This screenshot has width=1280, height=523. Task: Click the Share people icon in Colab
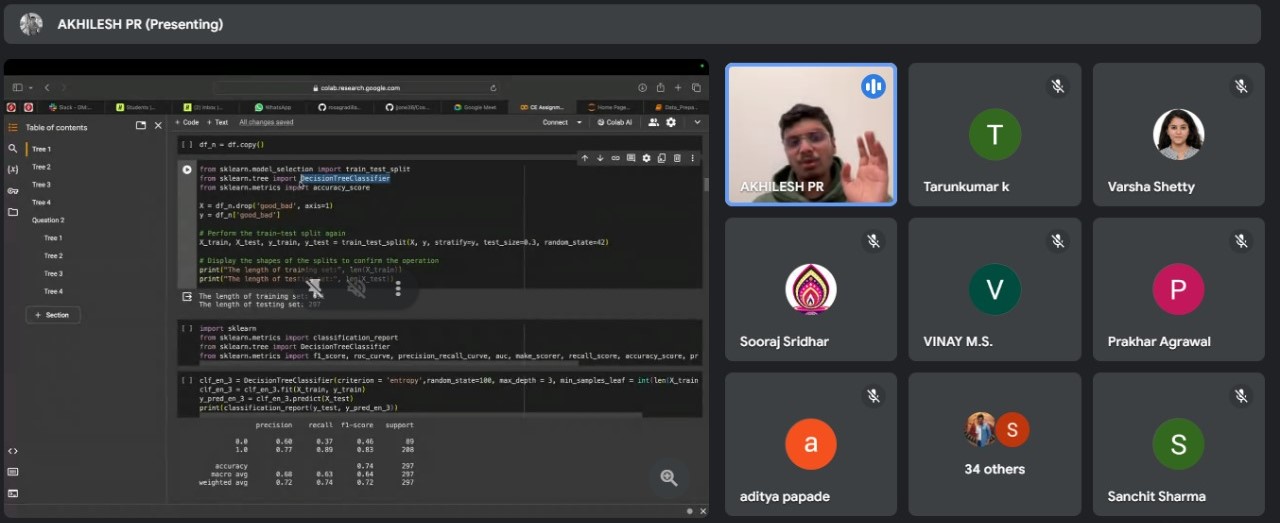pyautogui.click(x=654, y=122)
